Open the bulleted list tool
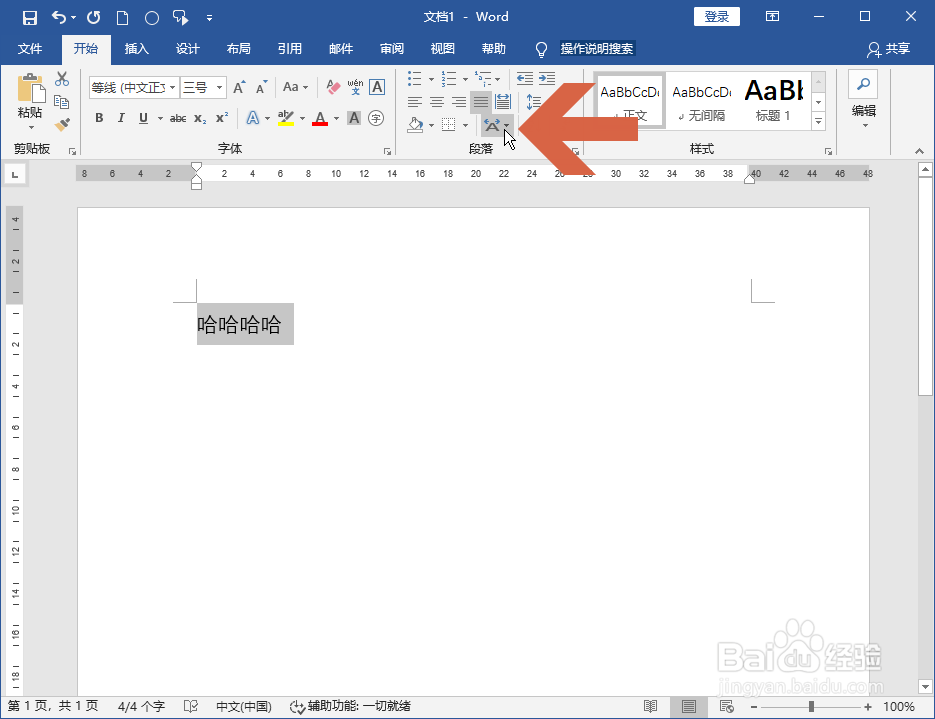This screenshot has height=719, width=935. tap(415, 79)
